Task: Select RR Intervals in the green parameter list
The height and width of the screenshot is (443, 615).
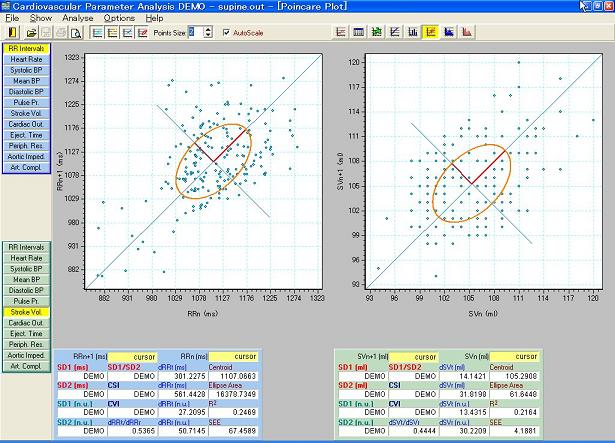Action: coord(26,247)
